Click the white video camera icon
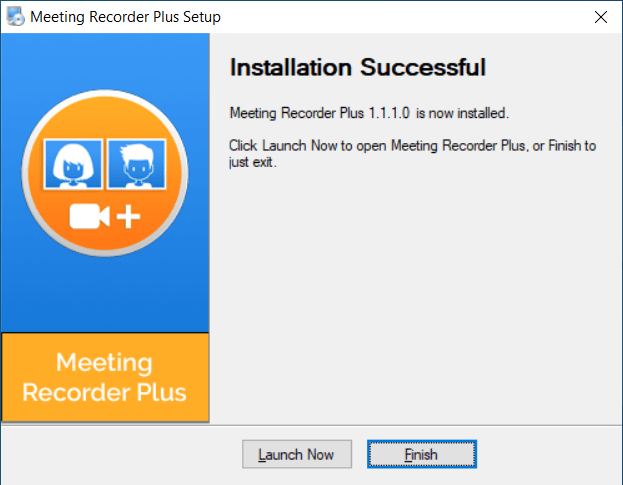Image resolution: width=623 pixels, height=485 pixels. coord(89,216)
